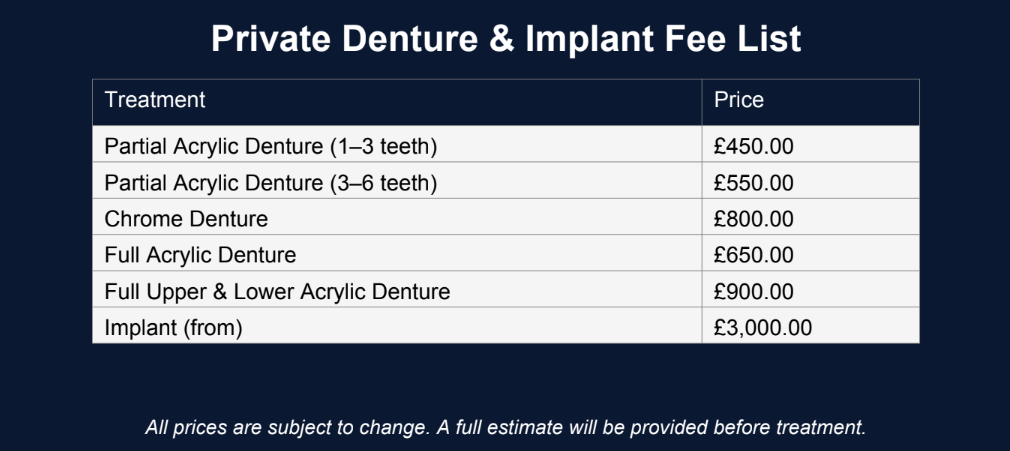Image resolution: width=1010 pixels, height=451 pixels.
Task: Click the £450.00 price cell
Action: (754, 146)
